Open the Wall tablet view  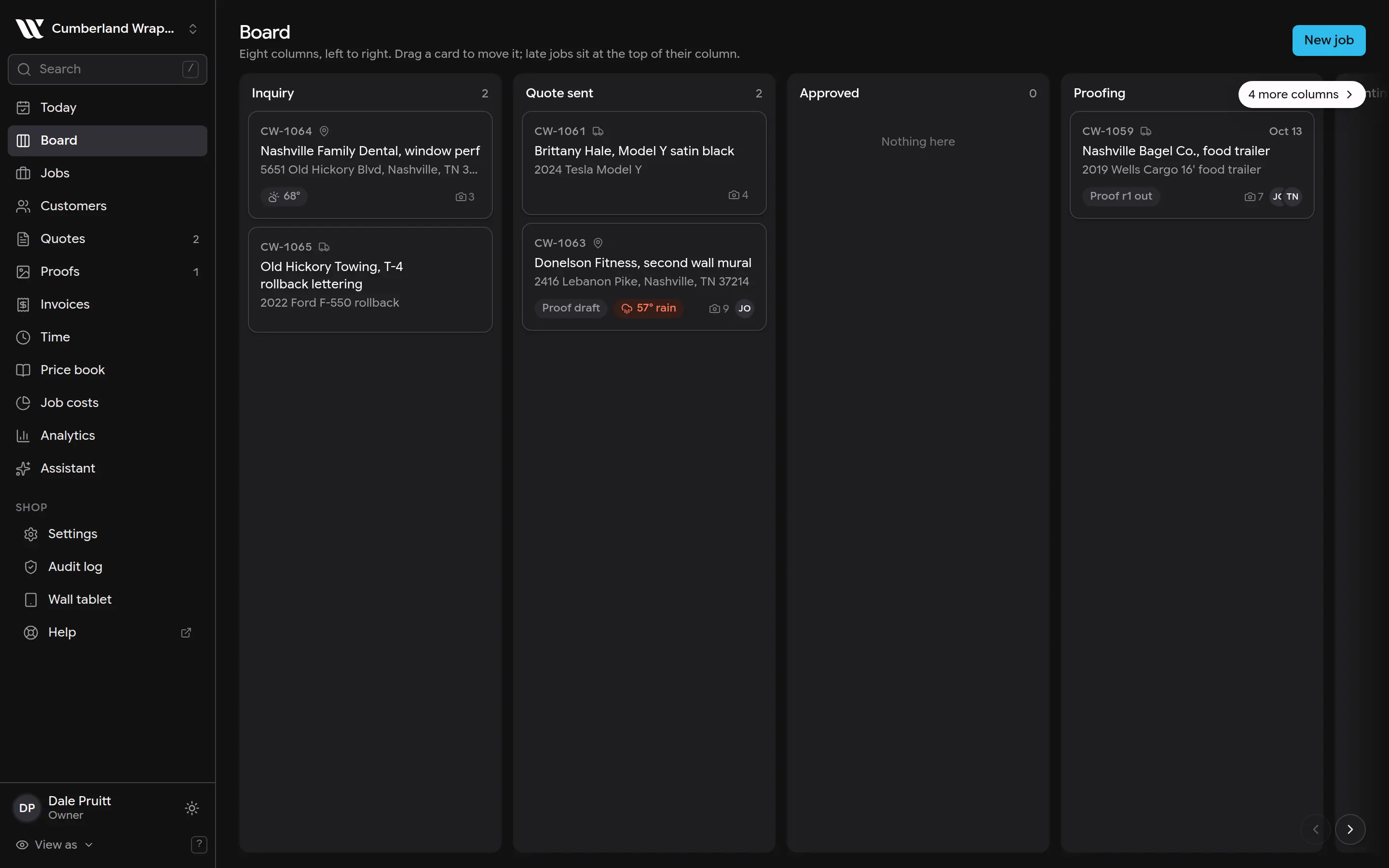coord(108,599)
